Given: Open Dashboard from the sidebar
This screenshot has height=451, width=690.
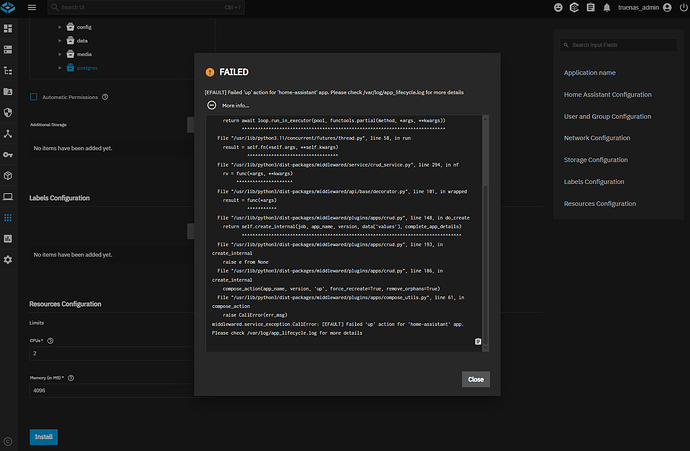Looking at the screenshot, I should (x=8, y=29).
